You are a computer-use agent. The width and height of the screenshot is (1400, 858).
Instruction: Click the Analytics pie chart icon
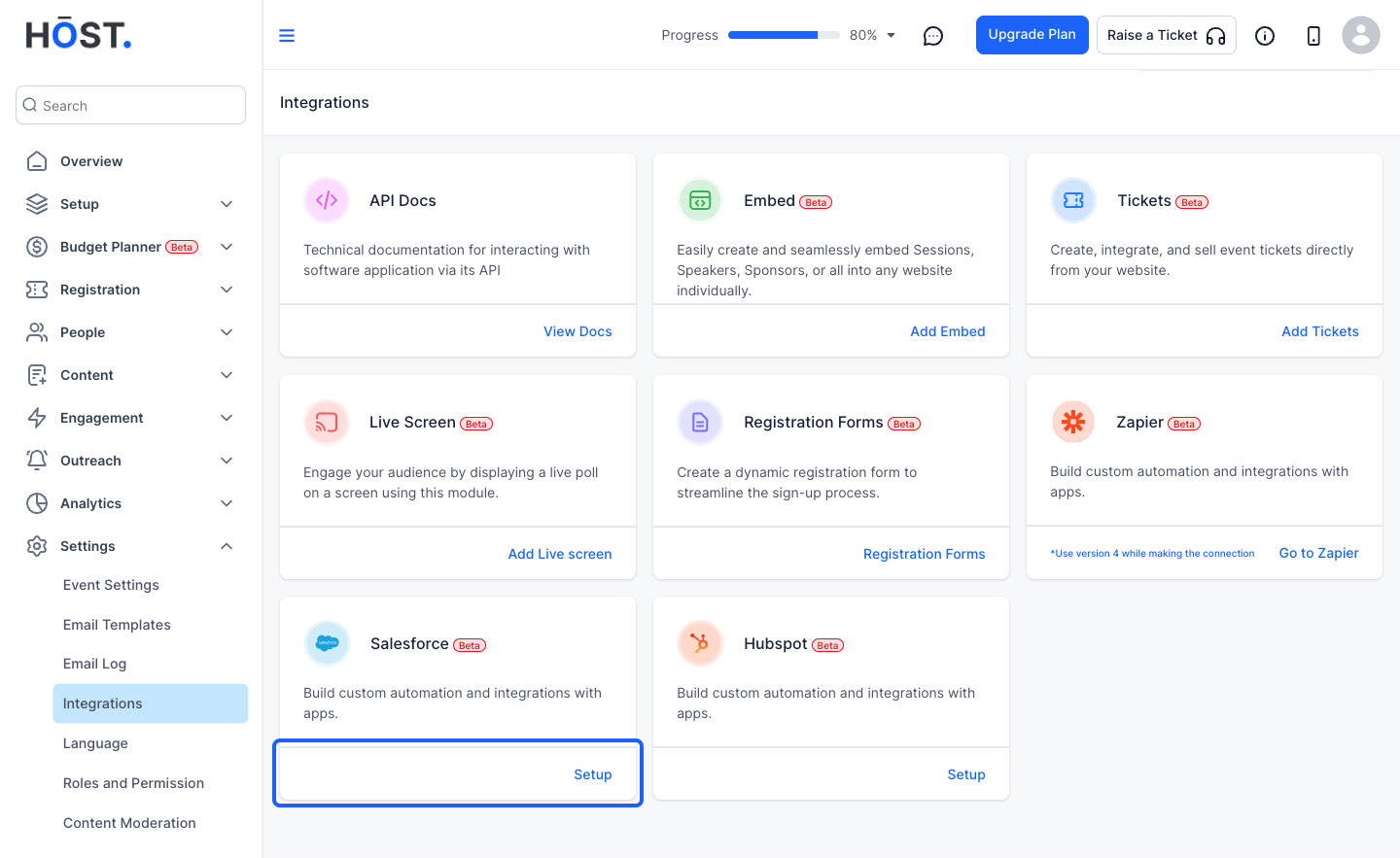point(37,503)
